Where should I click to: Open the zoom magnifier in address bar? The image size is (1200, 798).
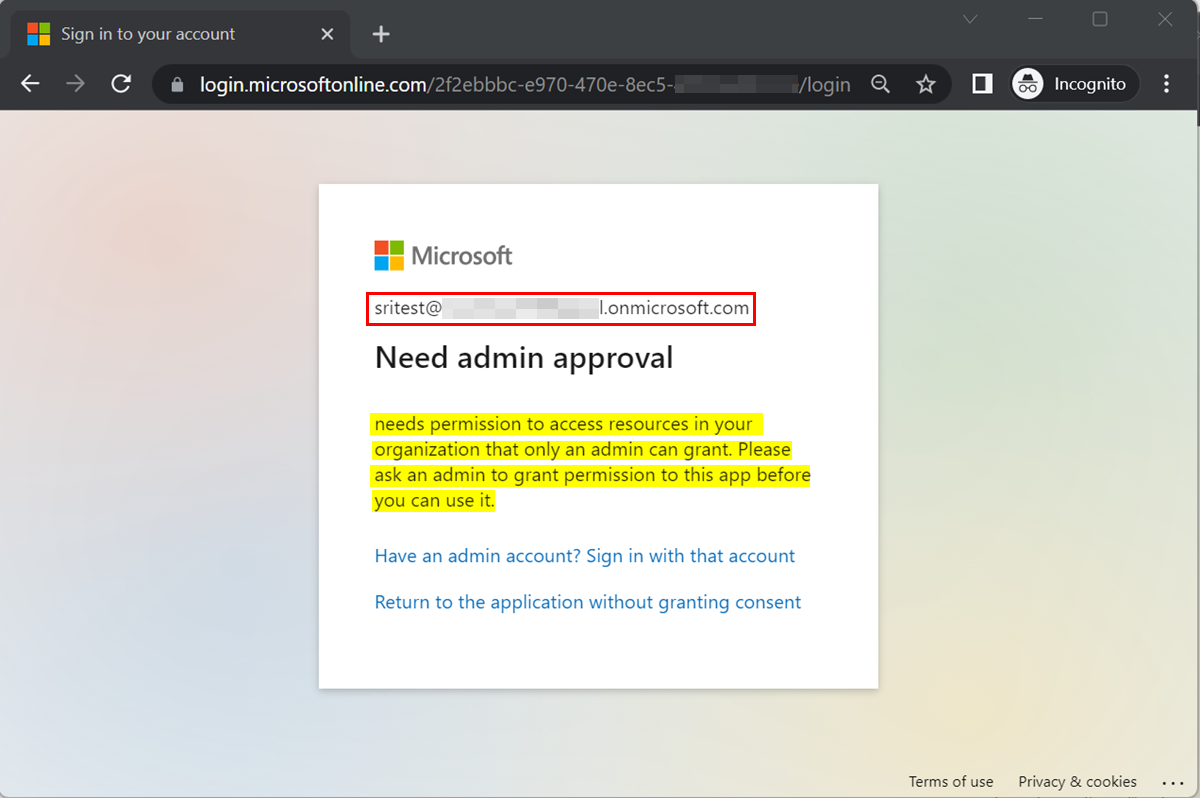click(x=880, y=84)
